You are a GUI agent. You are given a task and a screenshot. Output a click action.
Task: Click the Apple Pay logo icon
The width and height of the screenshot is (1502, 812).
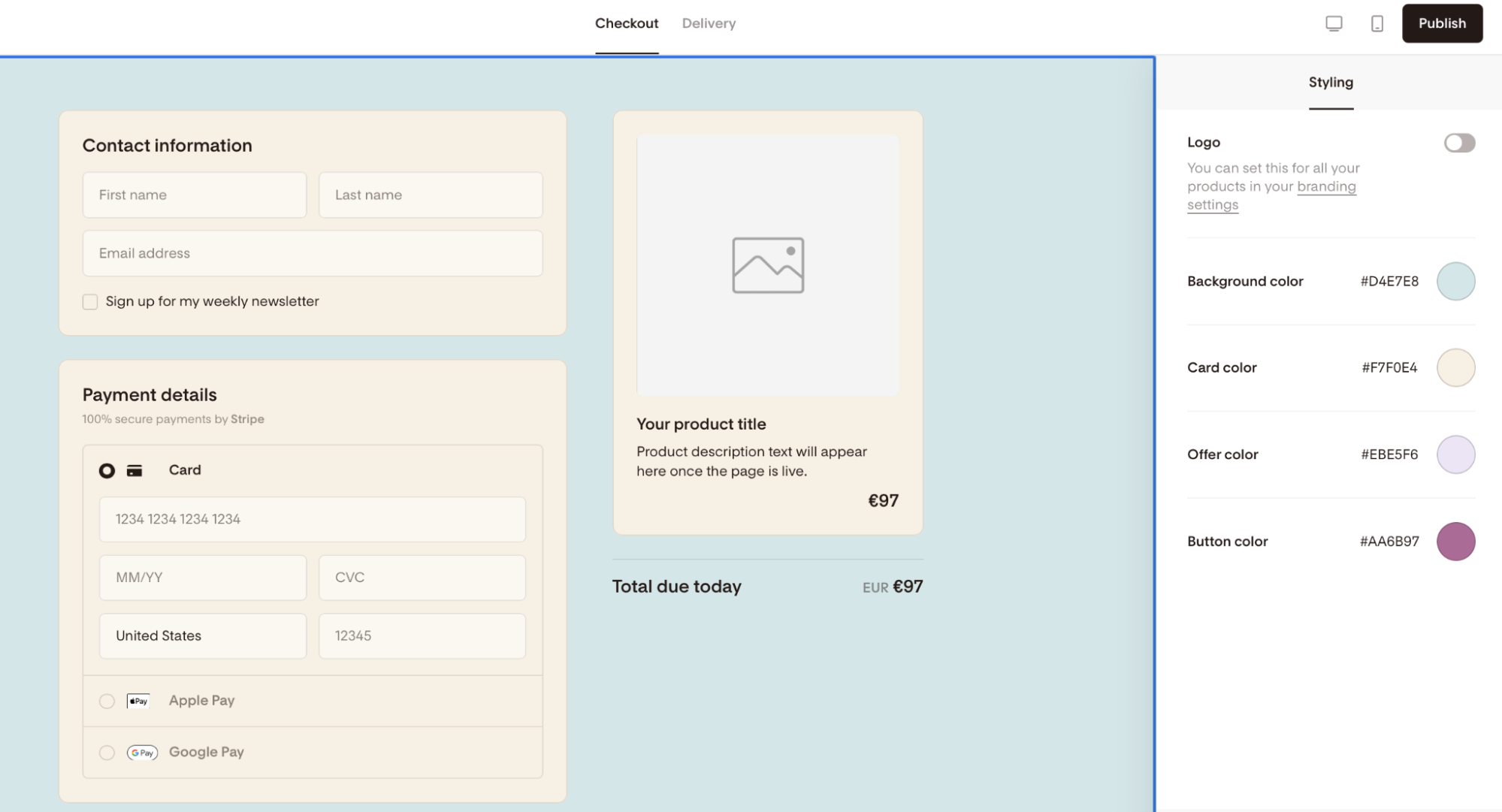coord(138,701)
